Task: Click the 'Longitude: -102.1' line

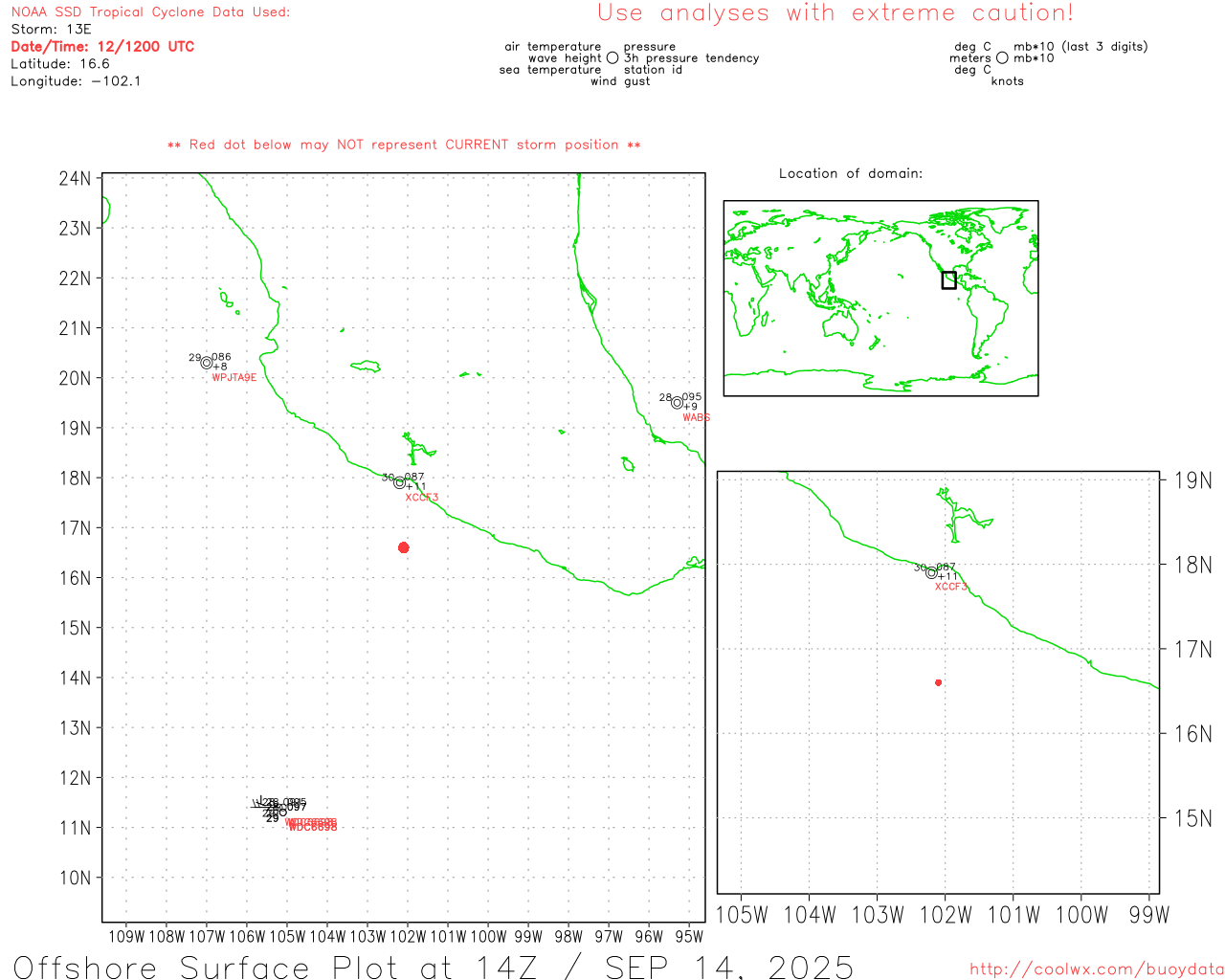Action: pos(76,81)
